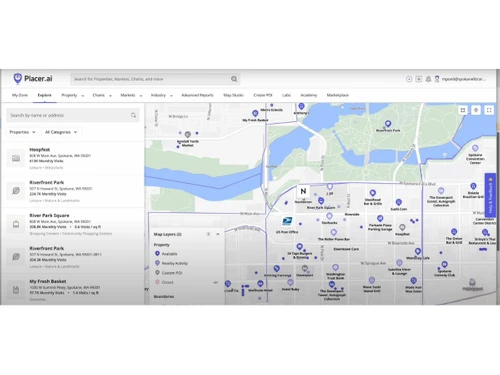Screen dimensions: 500x375
Task: Click the Placer.ai logo
Action: tap(33, 79)
